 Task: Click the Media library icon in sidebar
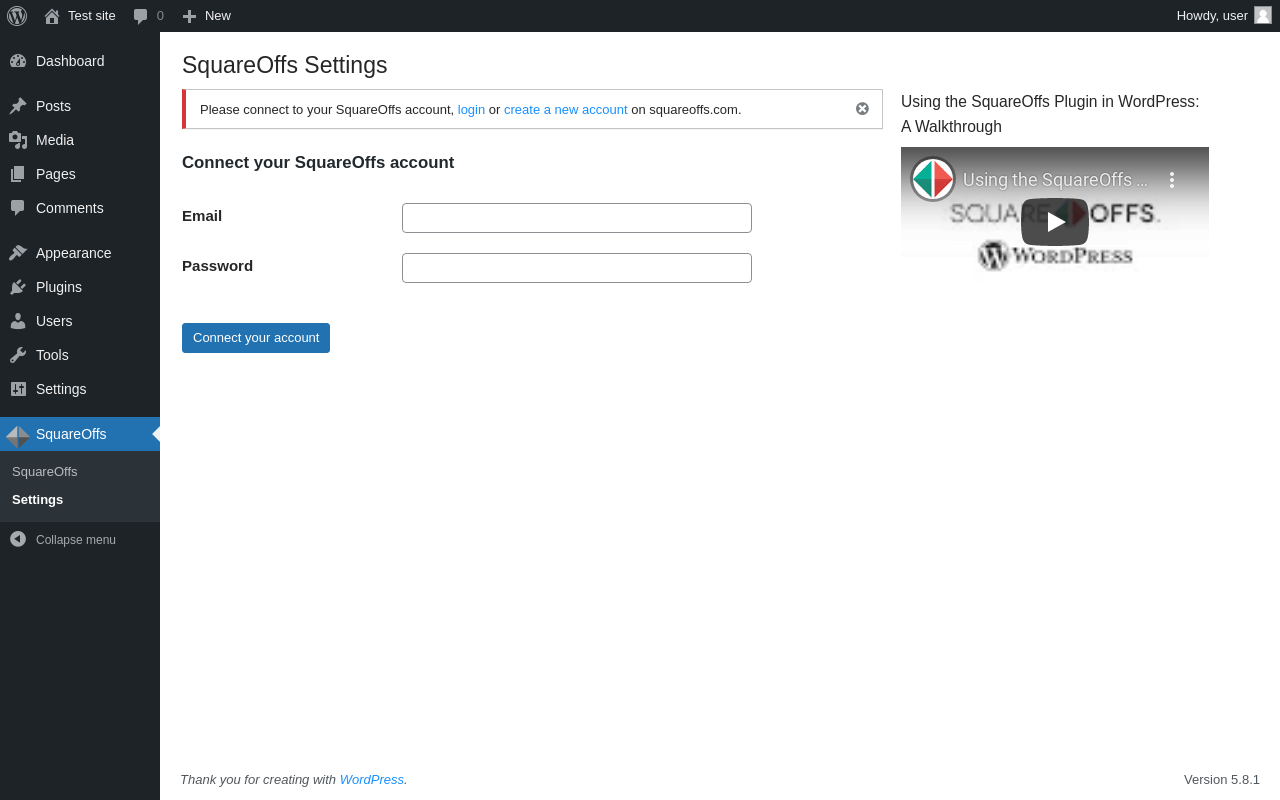[x=18, y=140]
